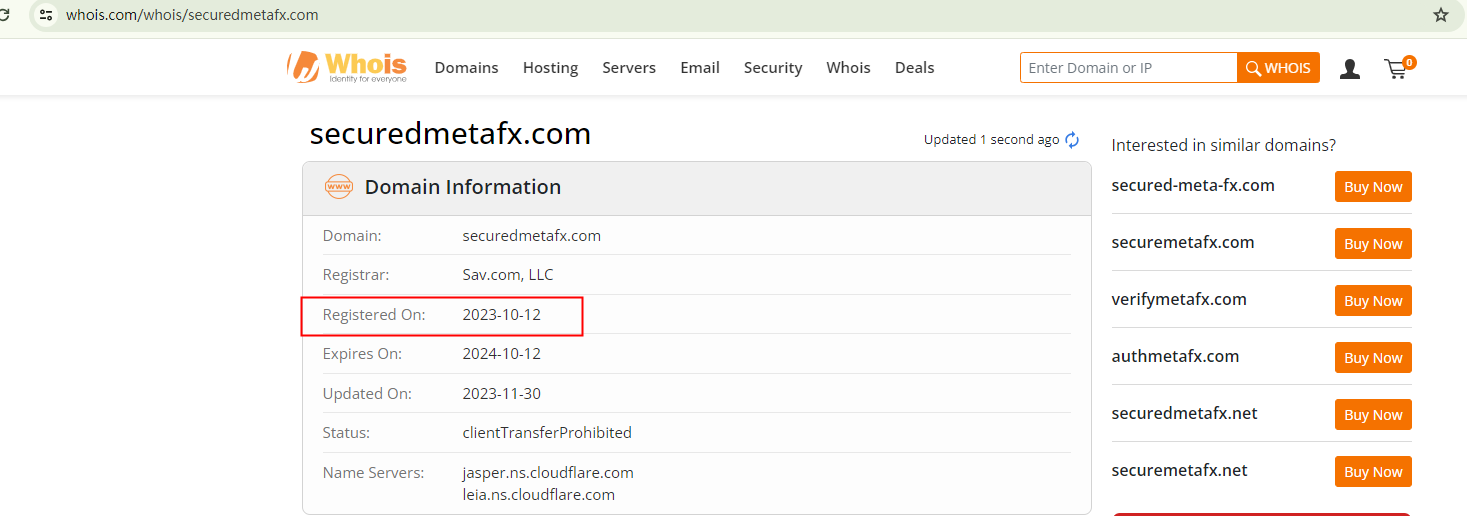The height and width of the screenshot is (516, 1467).
Task: Select registrar Sav.com, LLC text
Action: tap(508, 274)
